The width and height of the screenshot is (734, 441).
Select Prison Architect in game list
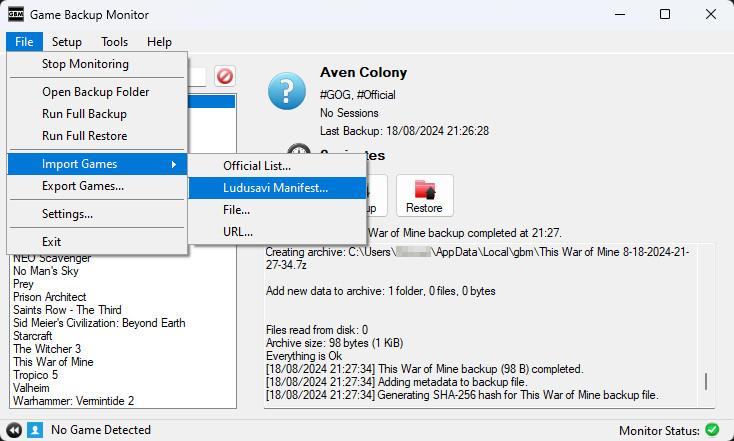click(49, 297)
